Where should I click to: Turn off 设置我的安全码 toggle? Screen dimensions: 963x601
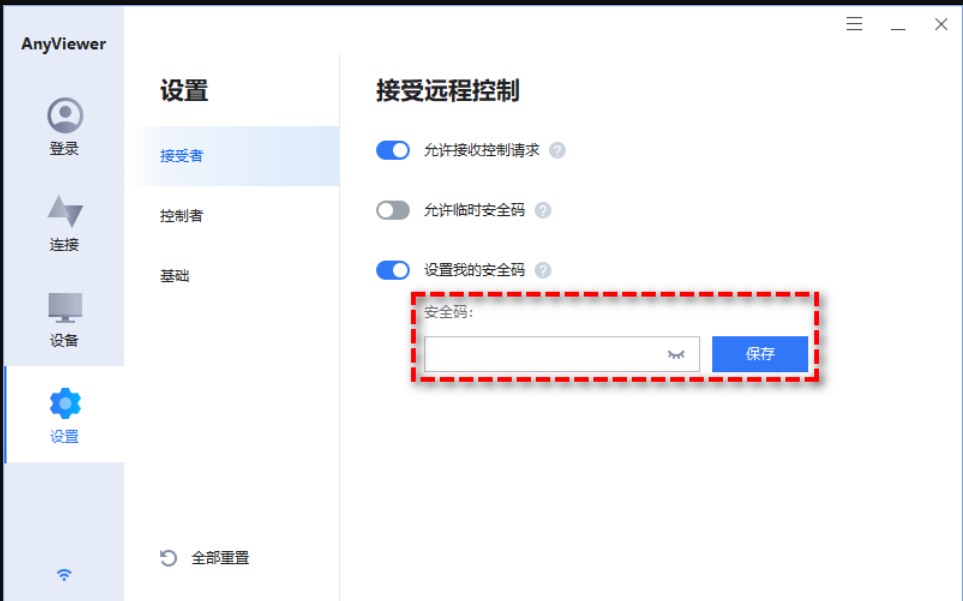coord(393,270)
